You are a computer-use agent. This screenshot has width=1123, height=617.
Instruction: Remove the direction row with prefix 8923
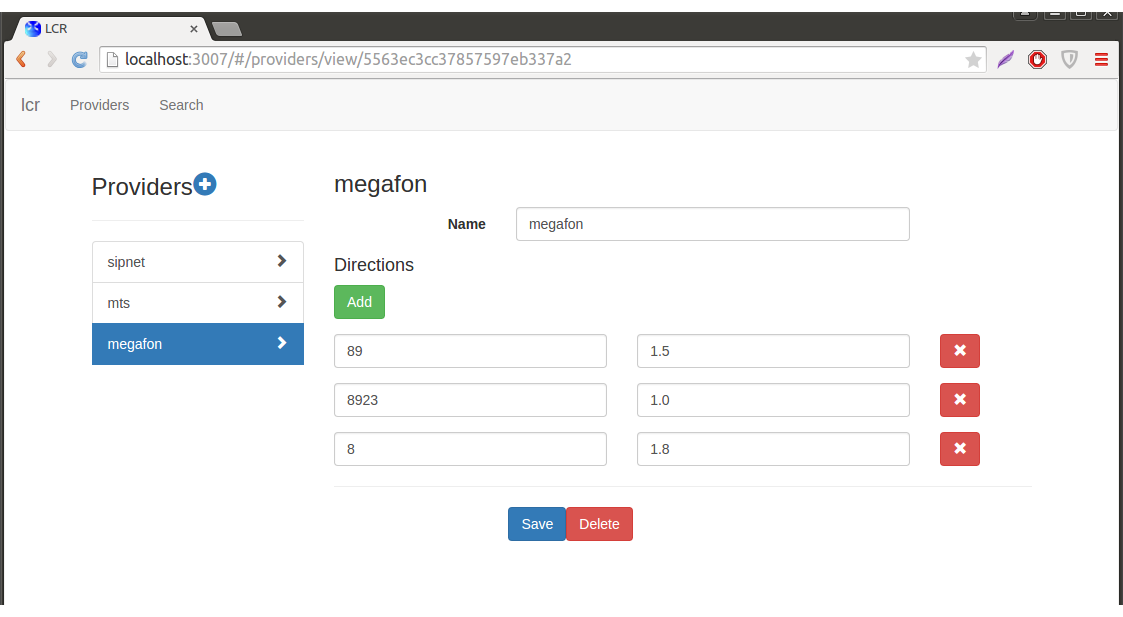pos(960,400)
